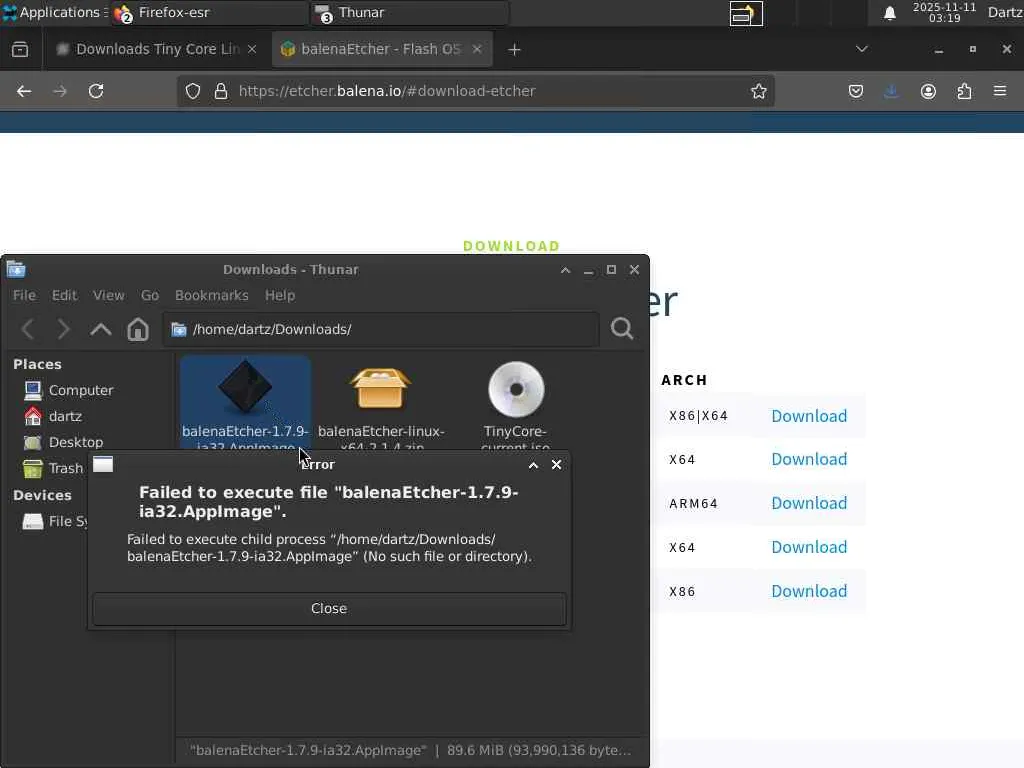Open Firefox account icon
The image size is (1024, 768).
click(928, 91)
